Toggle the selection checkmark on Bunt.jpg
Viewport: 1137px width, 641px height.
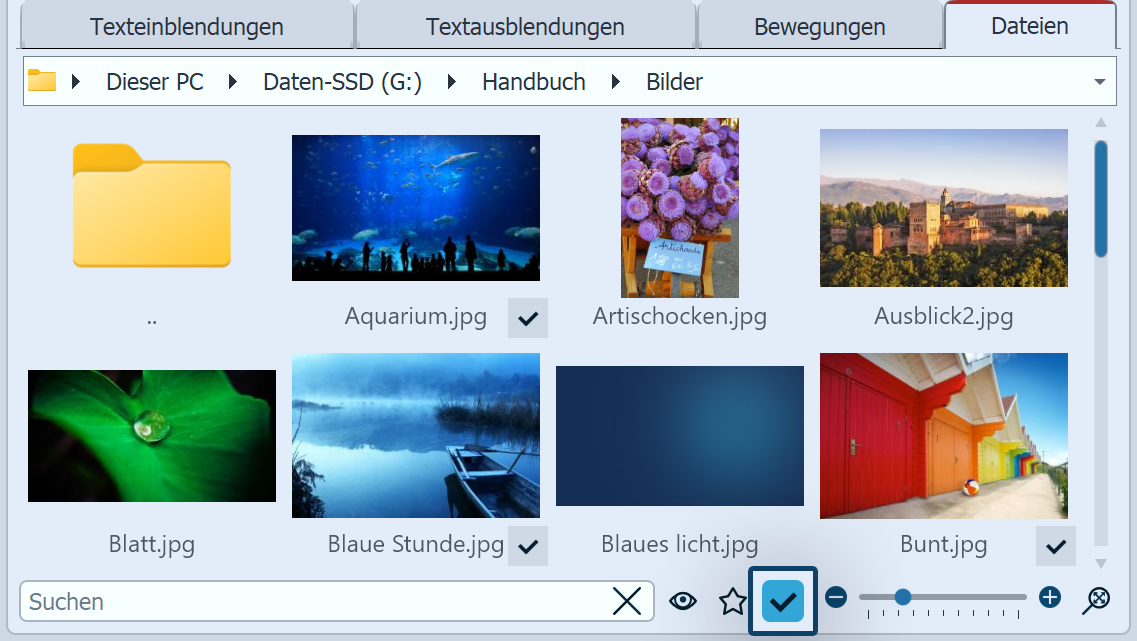coord(1055,545)
